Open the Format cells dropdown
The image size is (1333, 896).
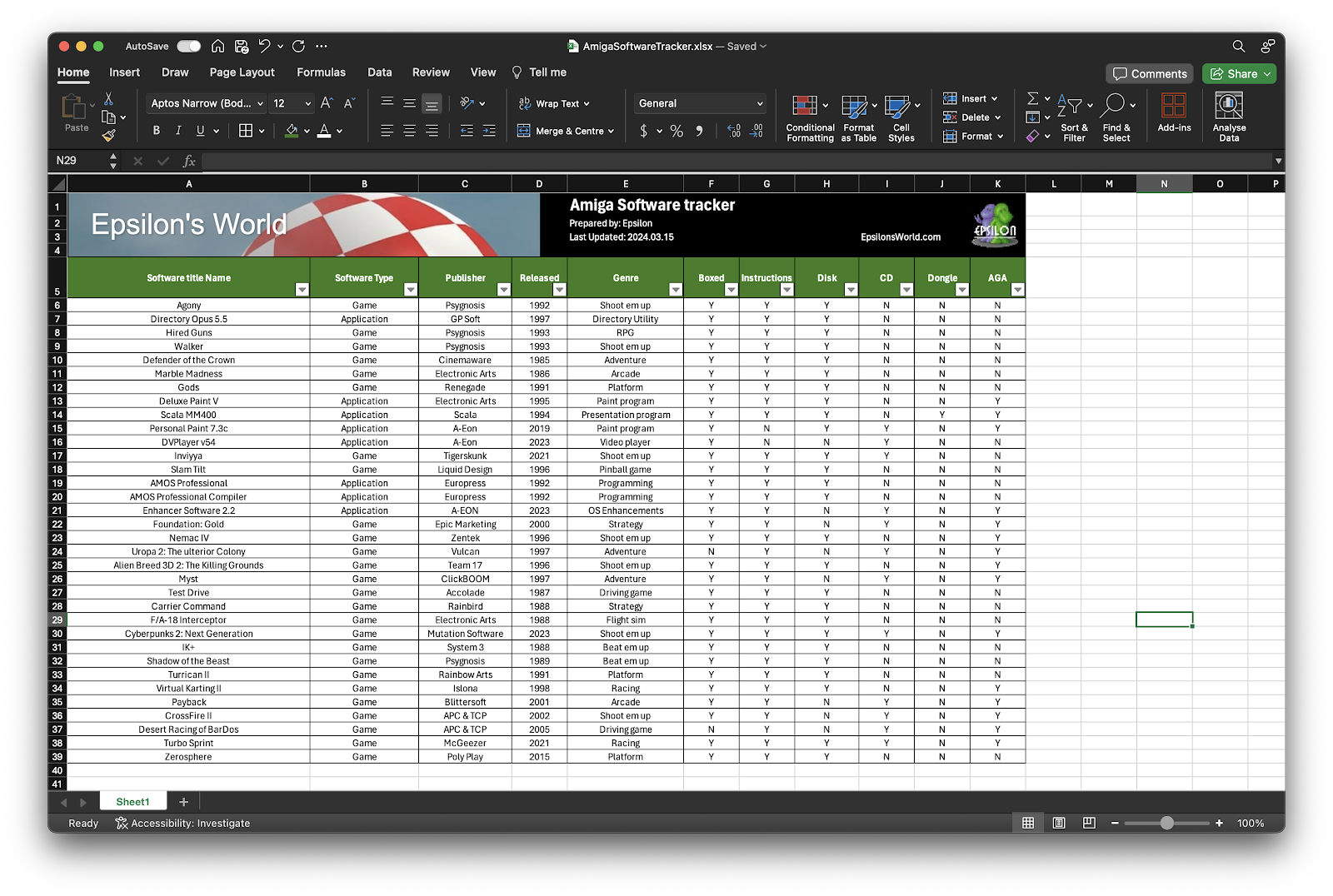(973, 136)
